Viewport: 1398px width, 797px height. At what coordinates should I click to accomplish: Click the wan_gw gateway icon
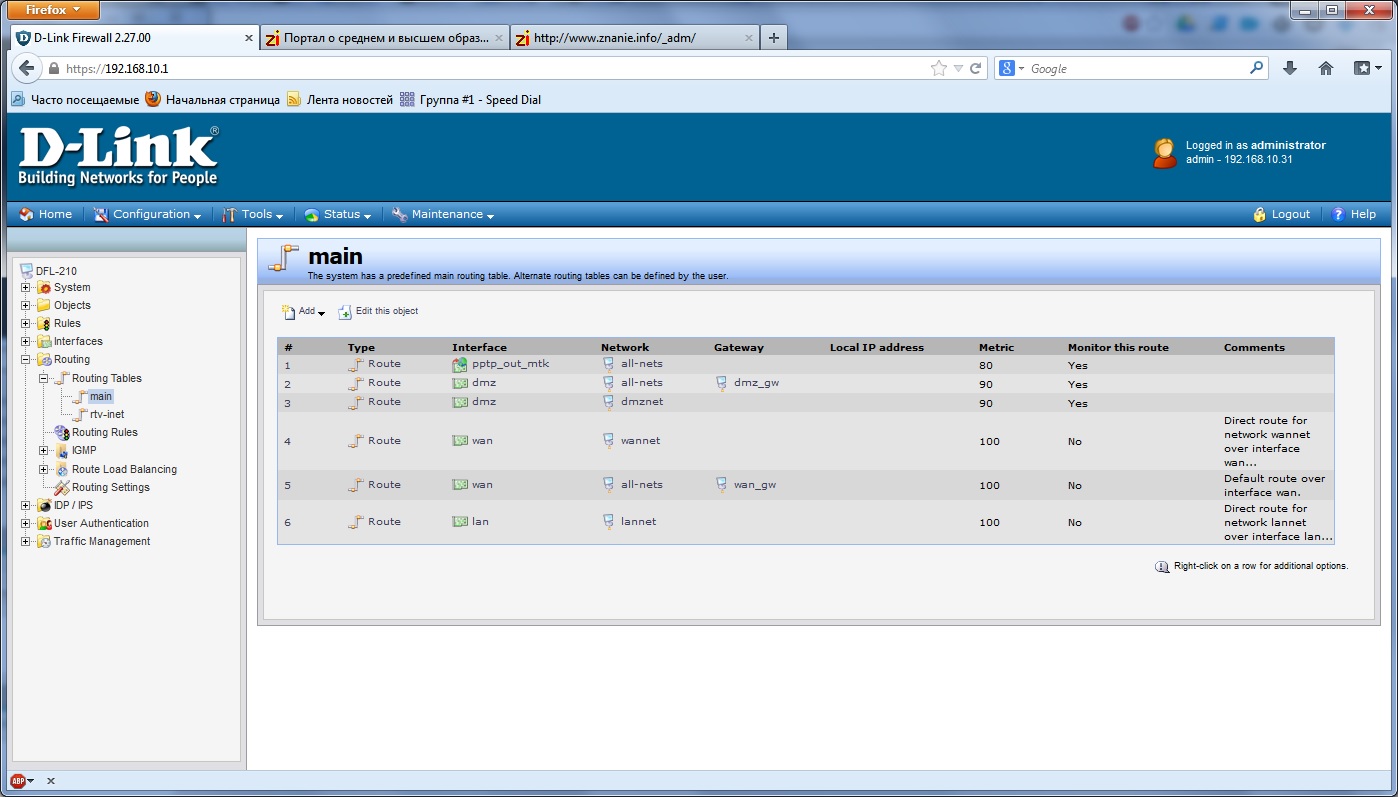pos(722,485)
